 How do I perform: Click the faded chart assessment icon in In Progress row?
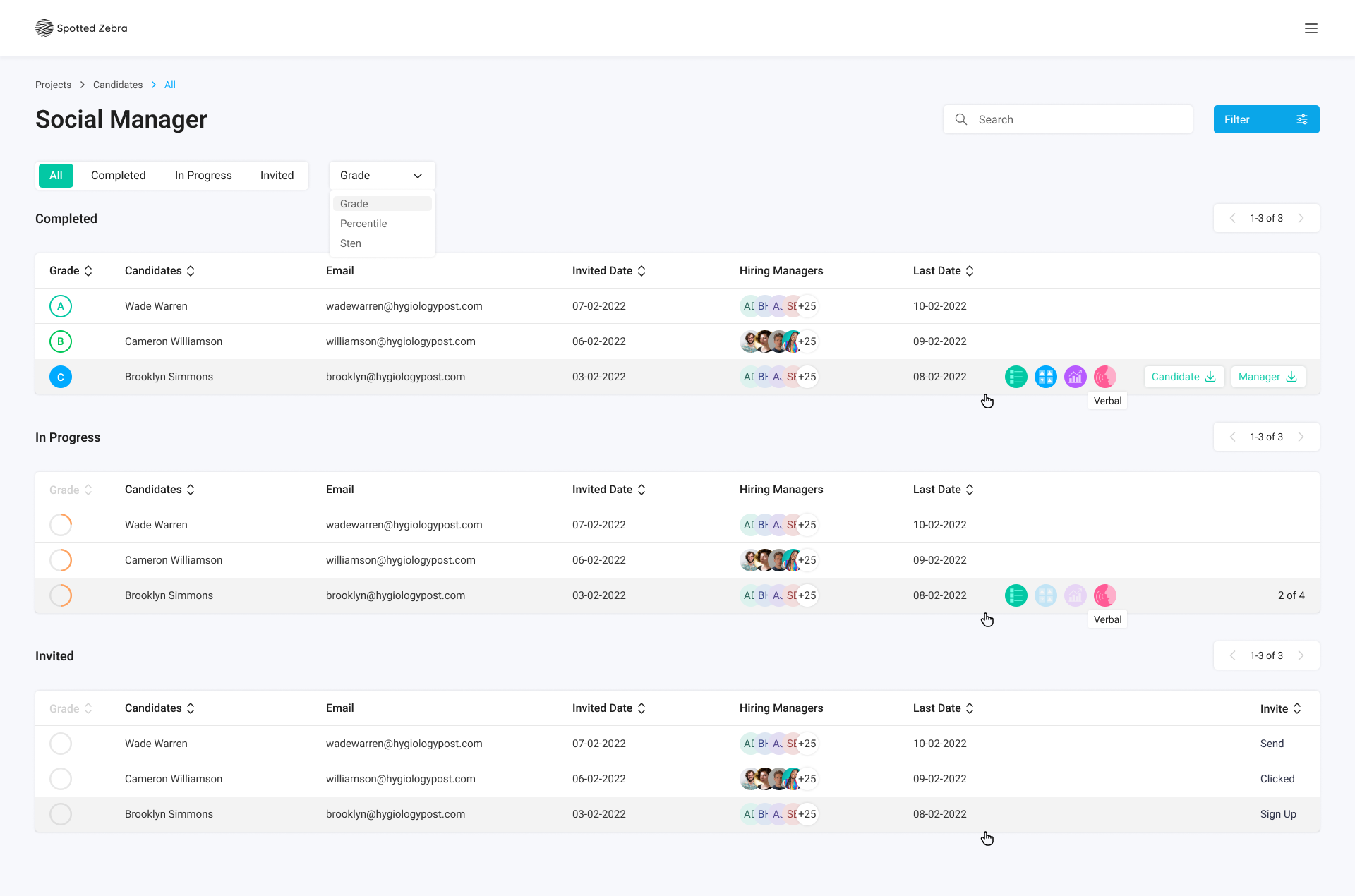[1075, 595]
